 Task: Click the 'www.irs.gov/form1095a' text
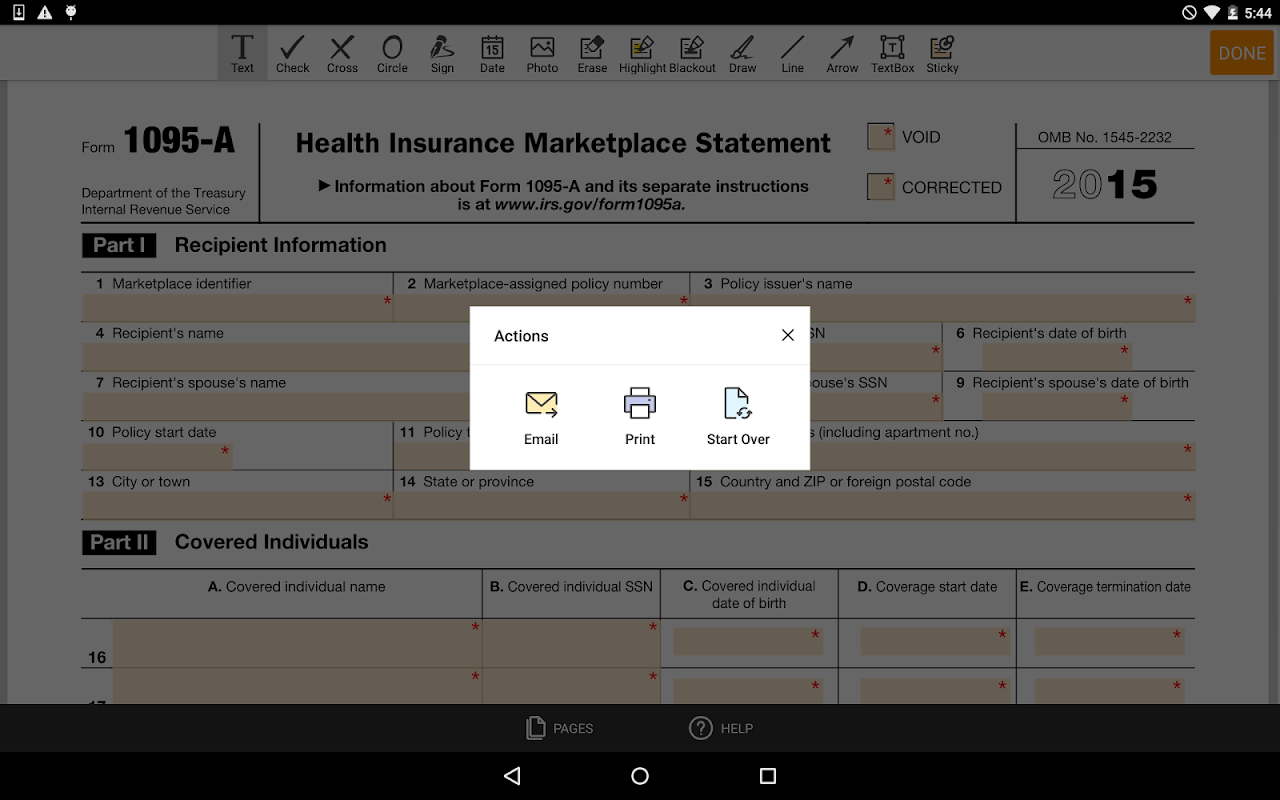(588, 204)
